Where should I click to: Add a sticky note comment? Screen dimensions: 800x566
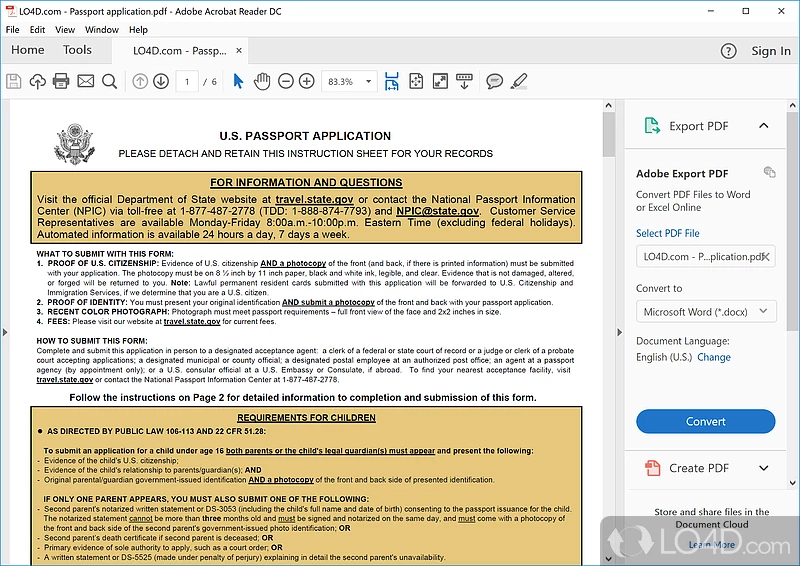tap(494, 81)
